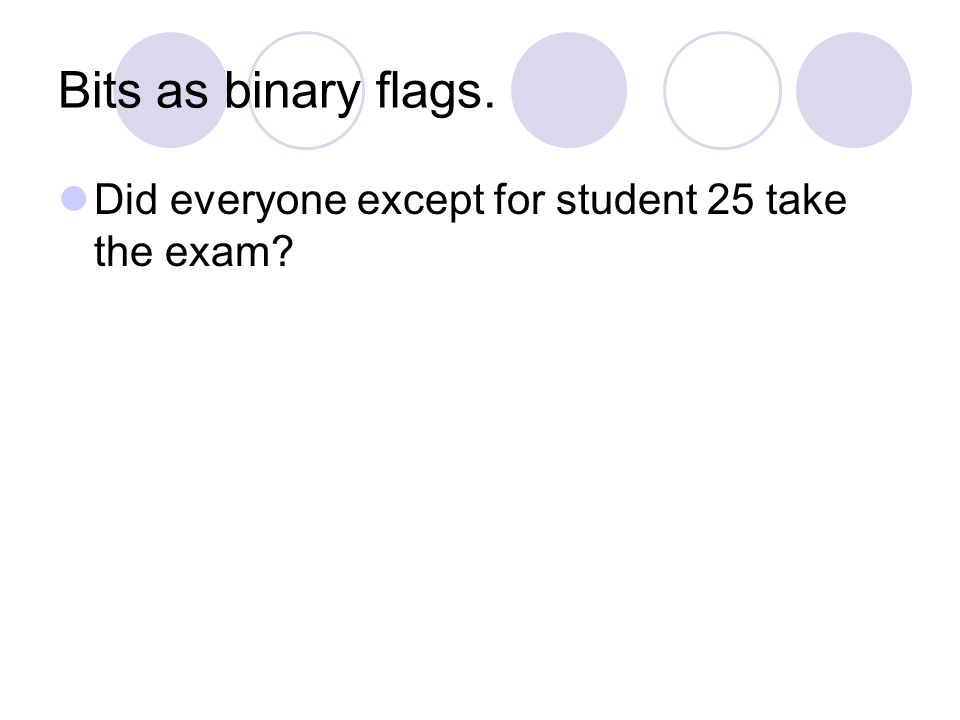Select the empty outlined circle near top right
960x720 pixels.
722,90
